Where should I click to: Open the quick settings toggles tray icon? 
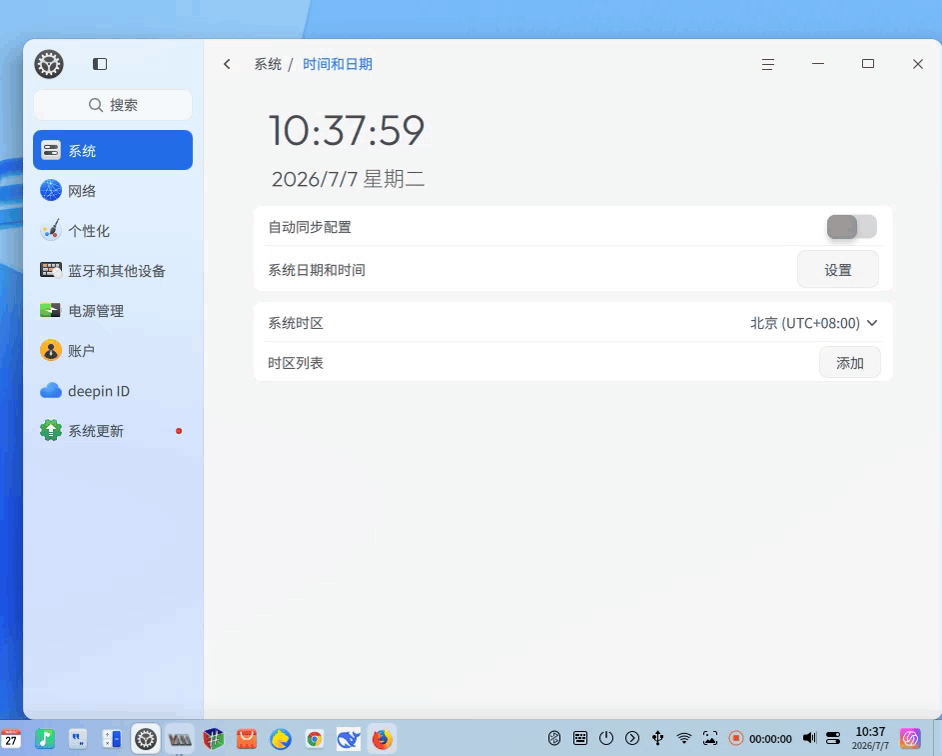(833, 738)
